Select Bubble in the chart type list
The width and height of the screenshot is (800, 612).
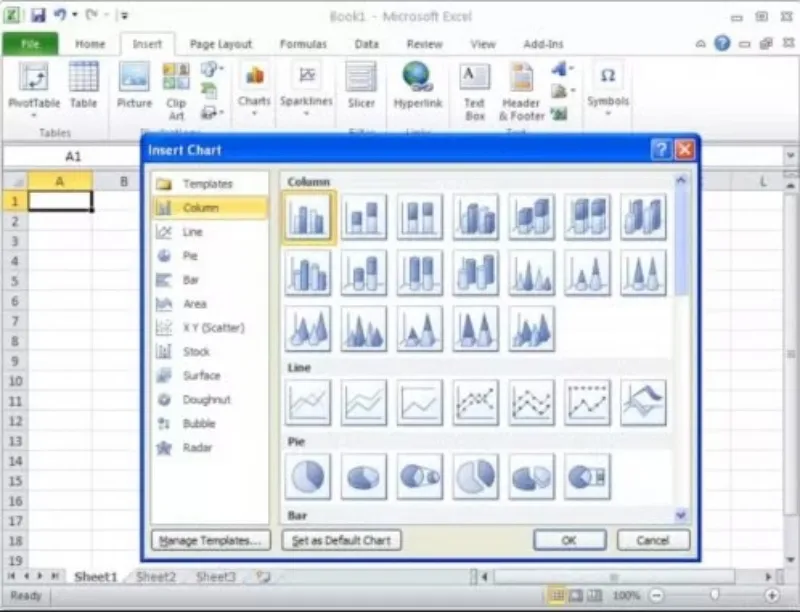[x=210, y=424]
